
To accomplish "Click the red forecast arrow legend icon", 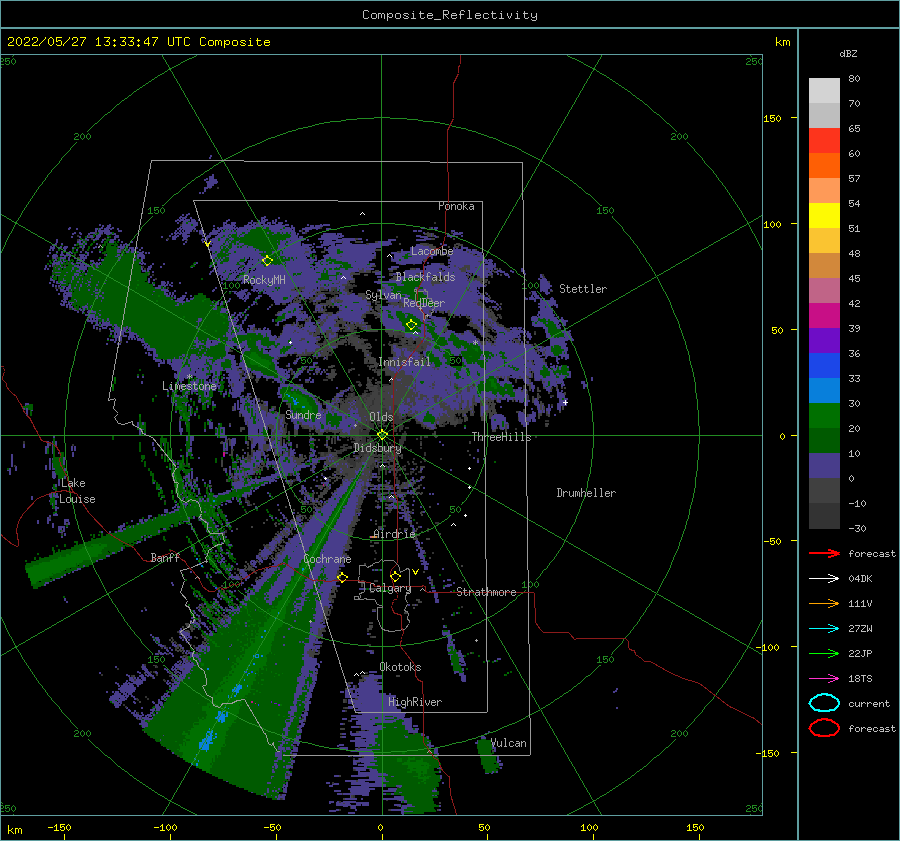I will click(824, 553).
